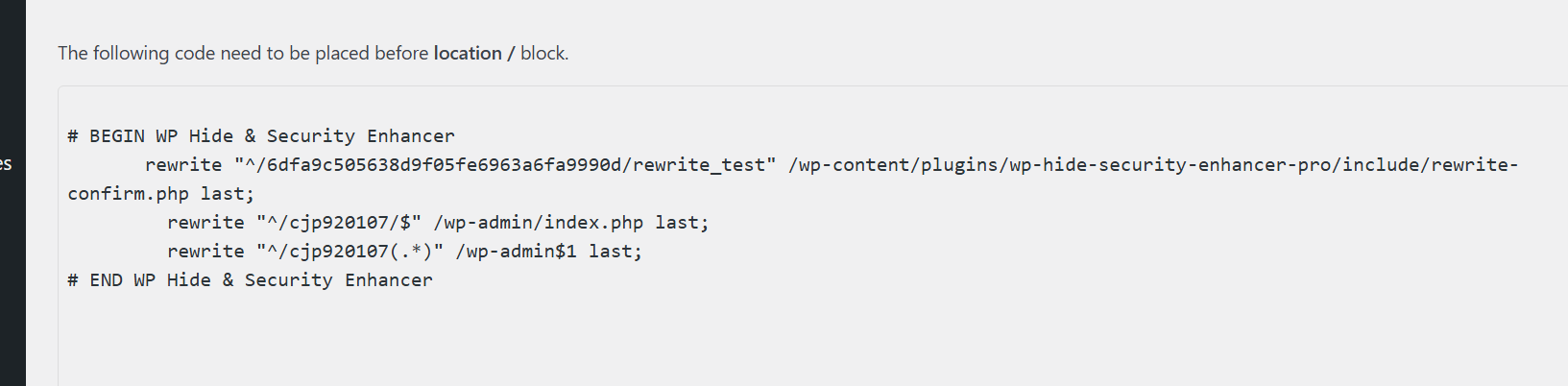This screenshot has height=386, width=1568.
Task: Click the "/wp-admin/index.php" path
Action: pos(538,223)
